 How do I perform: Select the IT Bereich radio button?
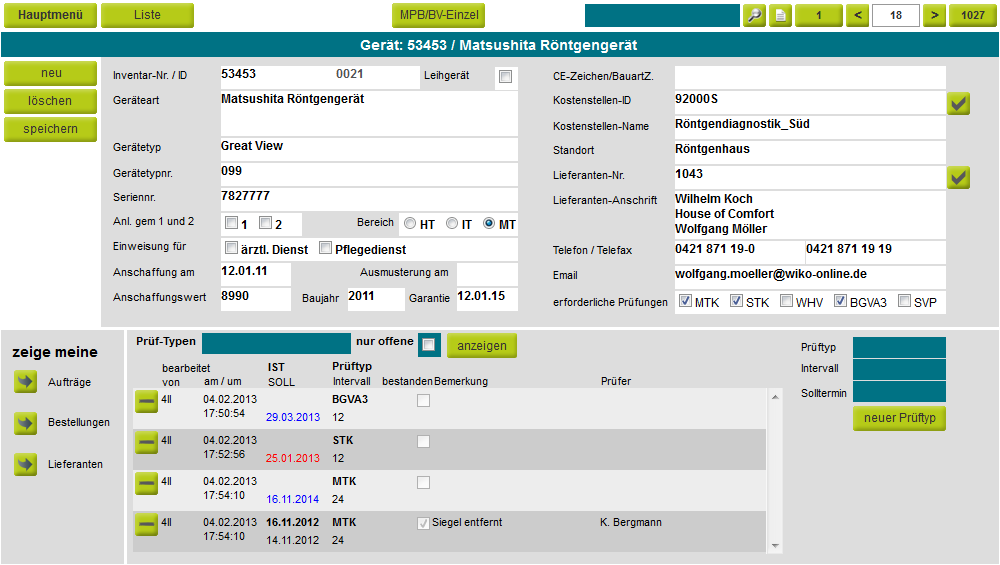tap(452, 224)
